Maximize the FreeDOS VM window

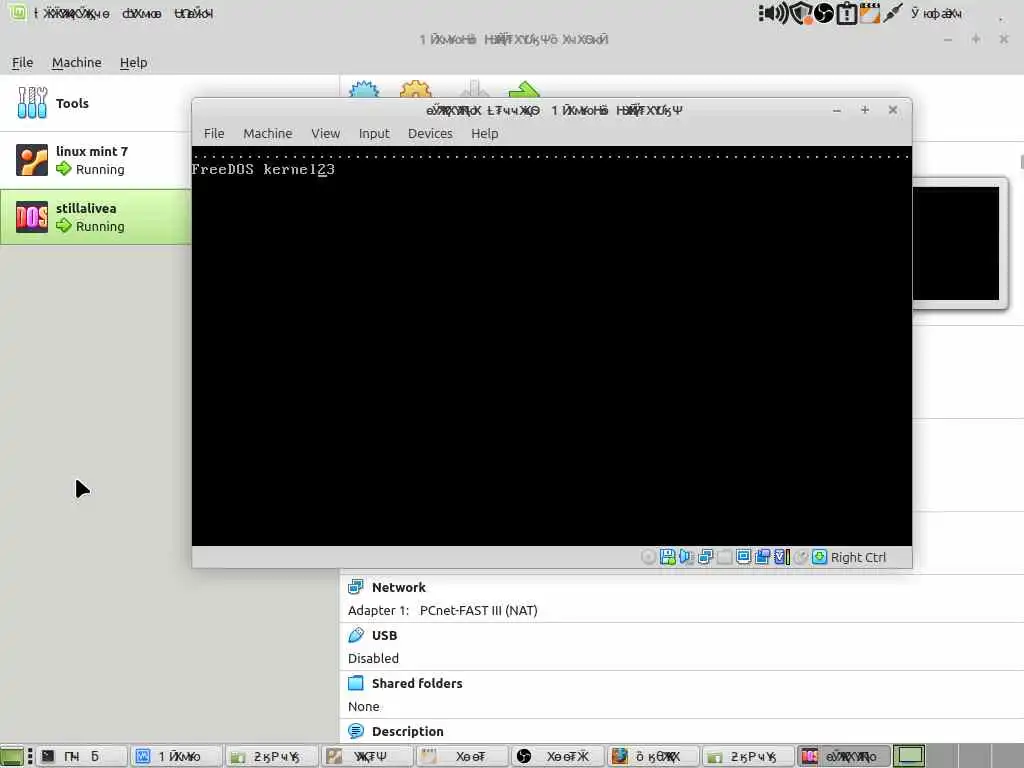click(865, 110)
